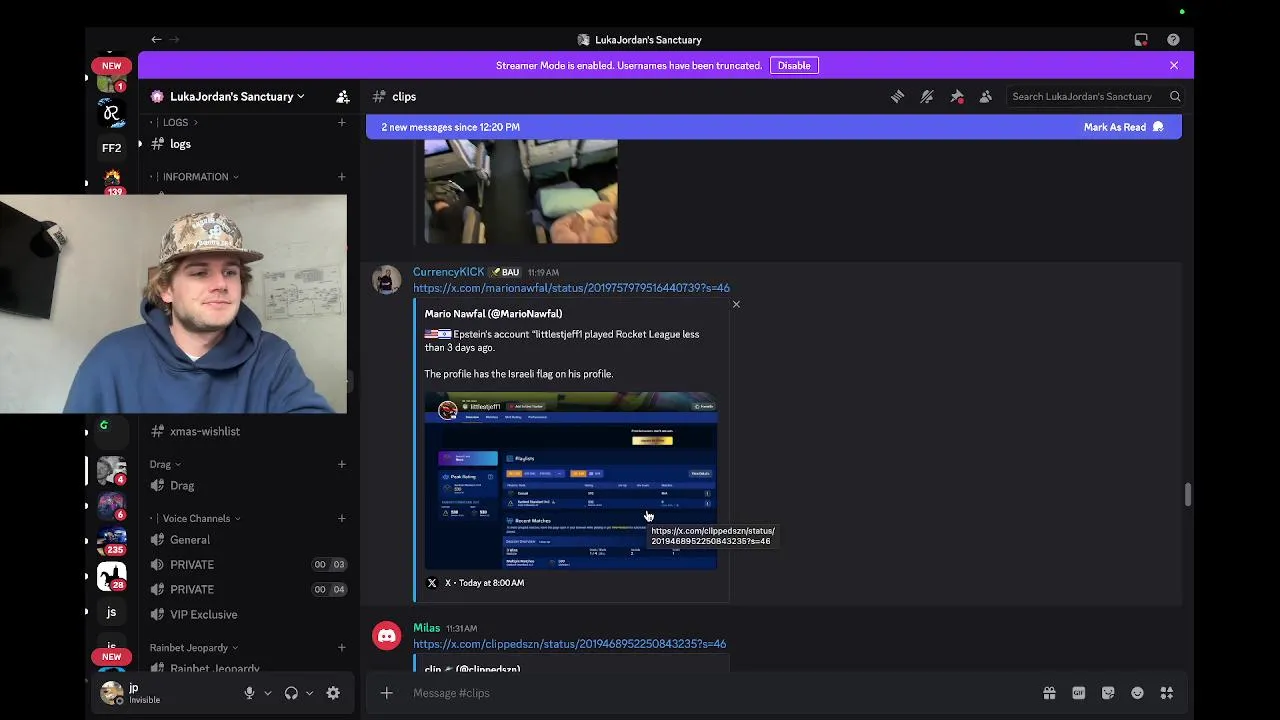Remove the Mario Nawfal embed
Viewport: 1280px width, 720px height.
(736, 304)
